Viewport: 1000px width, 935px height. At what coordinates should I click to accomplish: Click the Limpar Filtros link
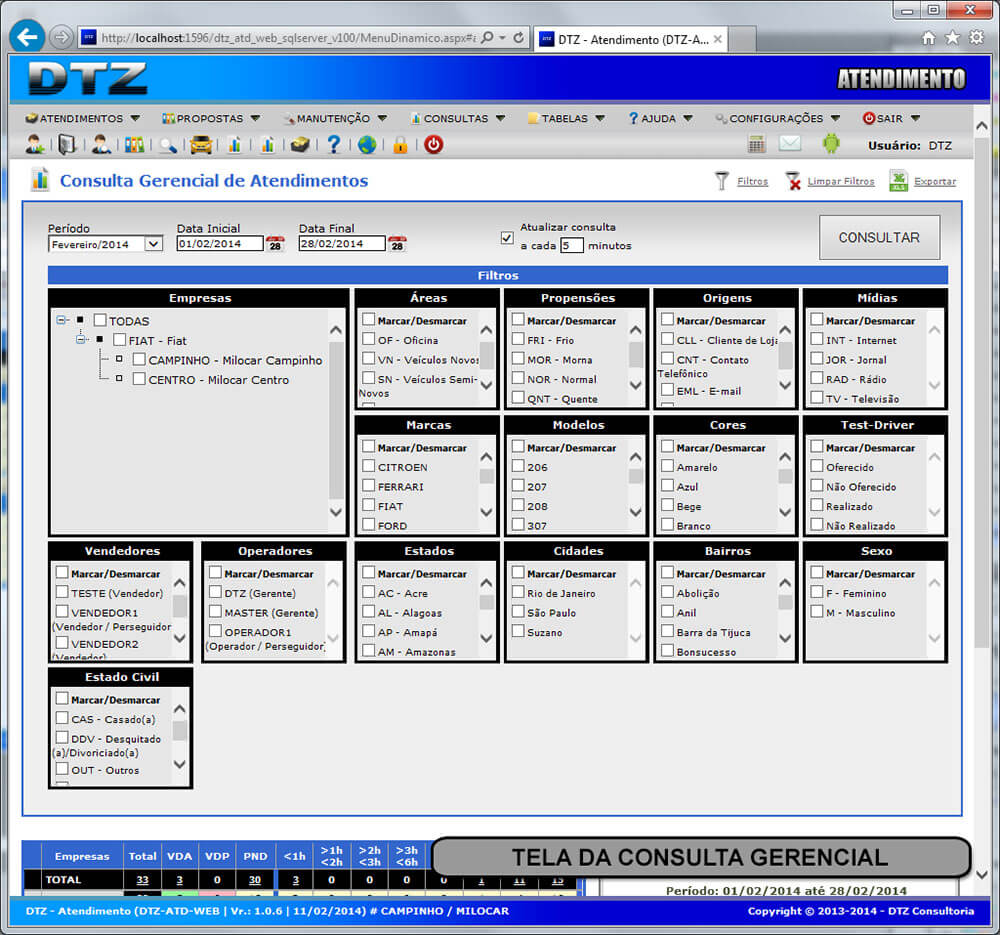(x=840, y=181)
